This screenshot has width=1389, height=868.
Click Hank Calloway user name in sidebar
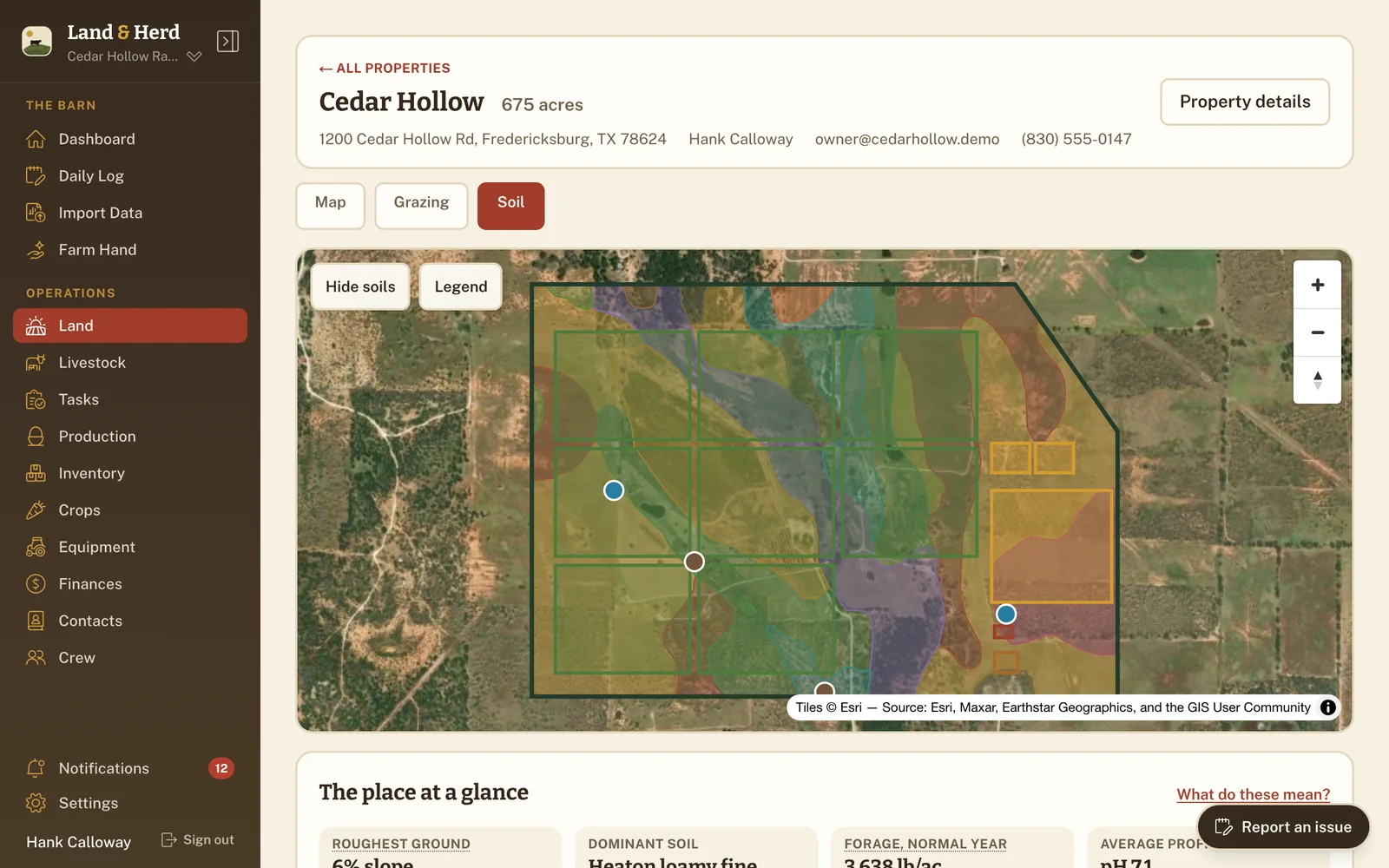(x=78, y=842)
